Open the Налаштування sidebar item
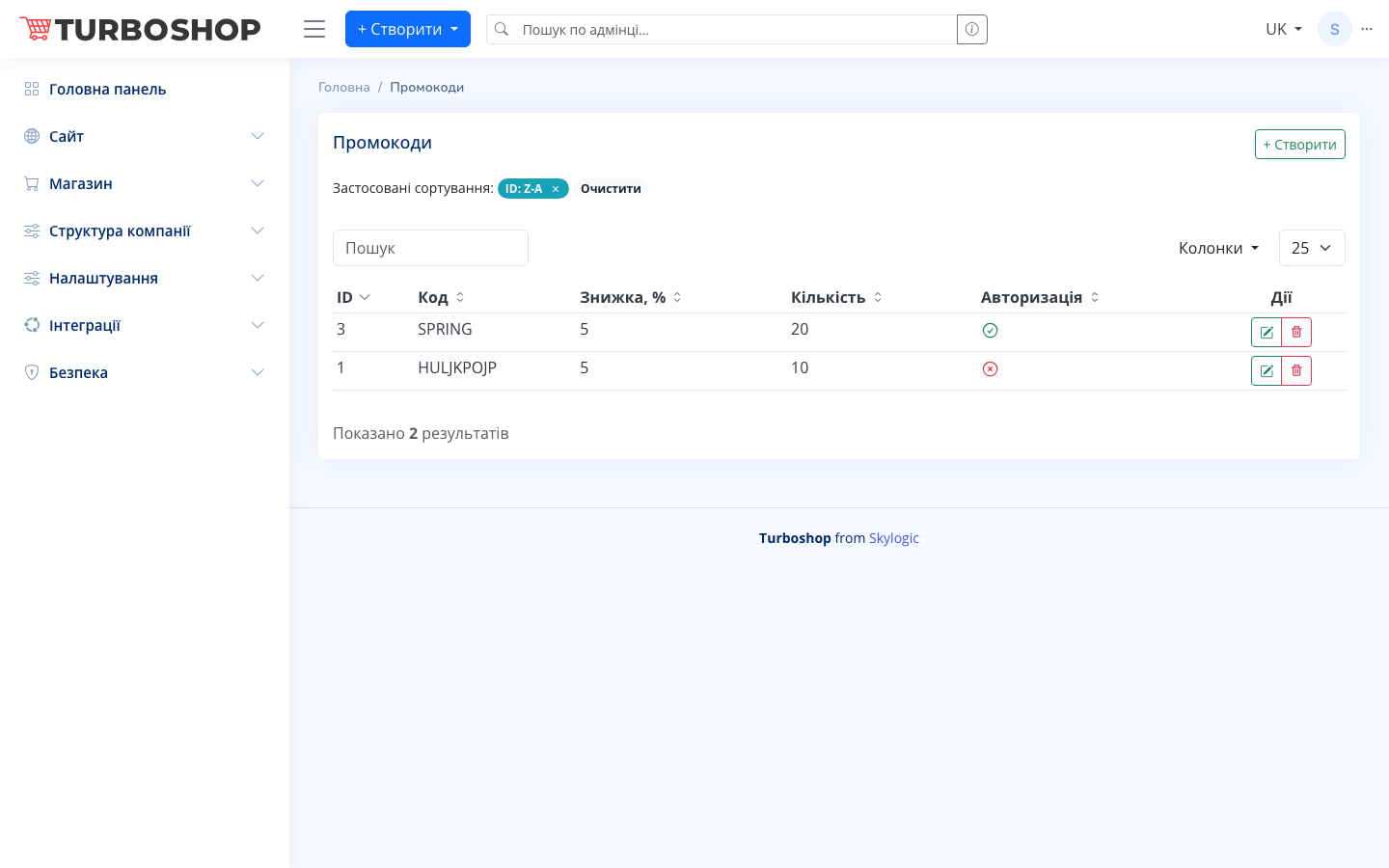 click(145, 278)
